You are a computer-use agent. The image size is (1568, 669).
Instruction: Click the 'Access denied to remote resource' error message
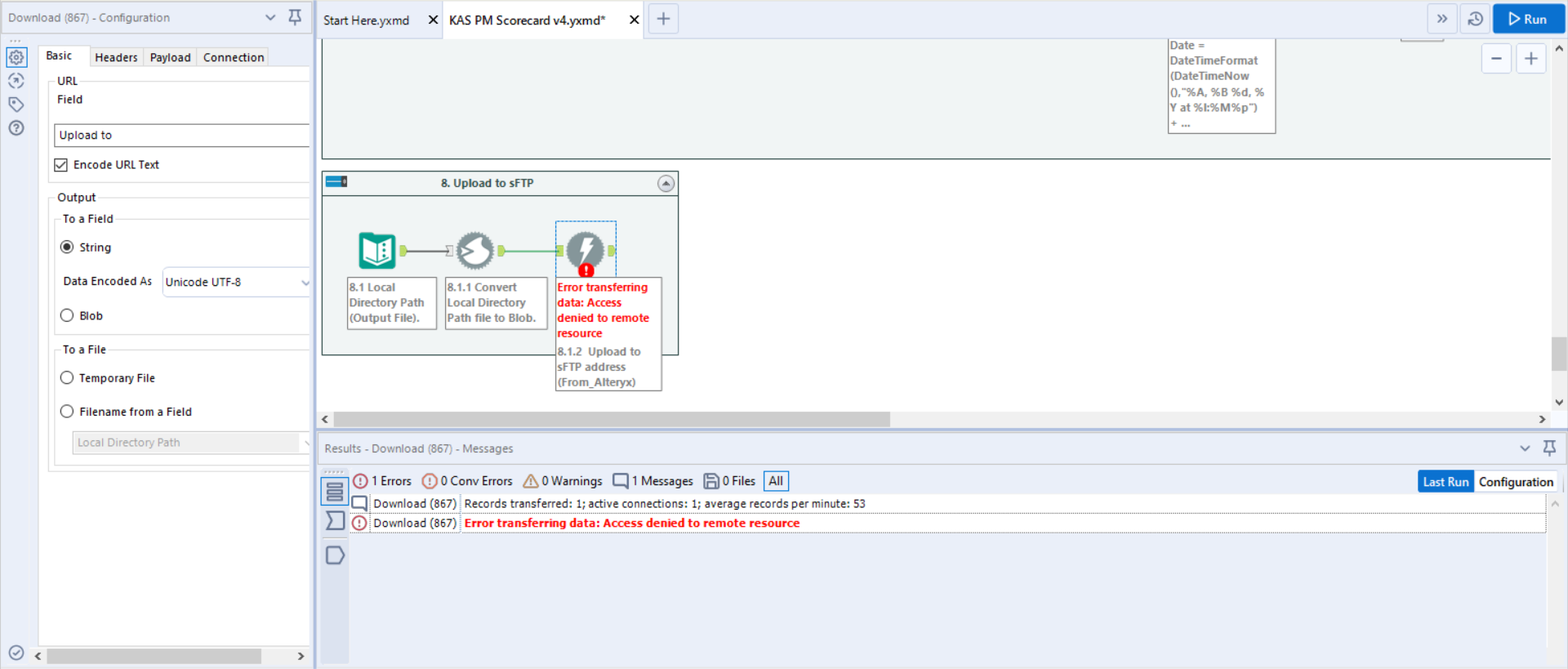[632, 524]
